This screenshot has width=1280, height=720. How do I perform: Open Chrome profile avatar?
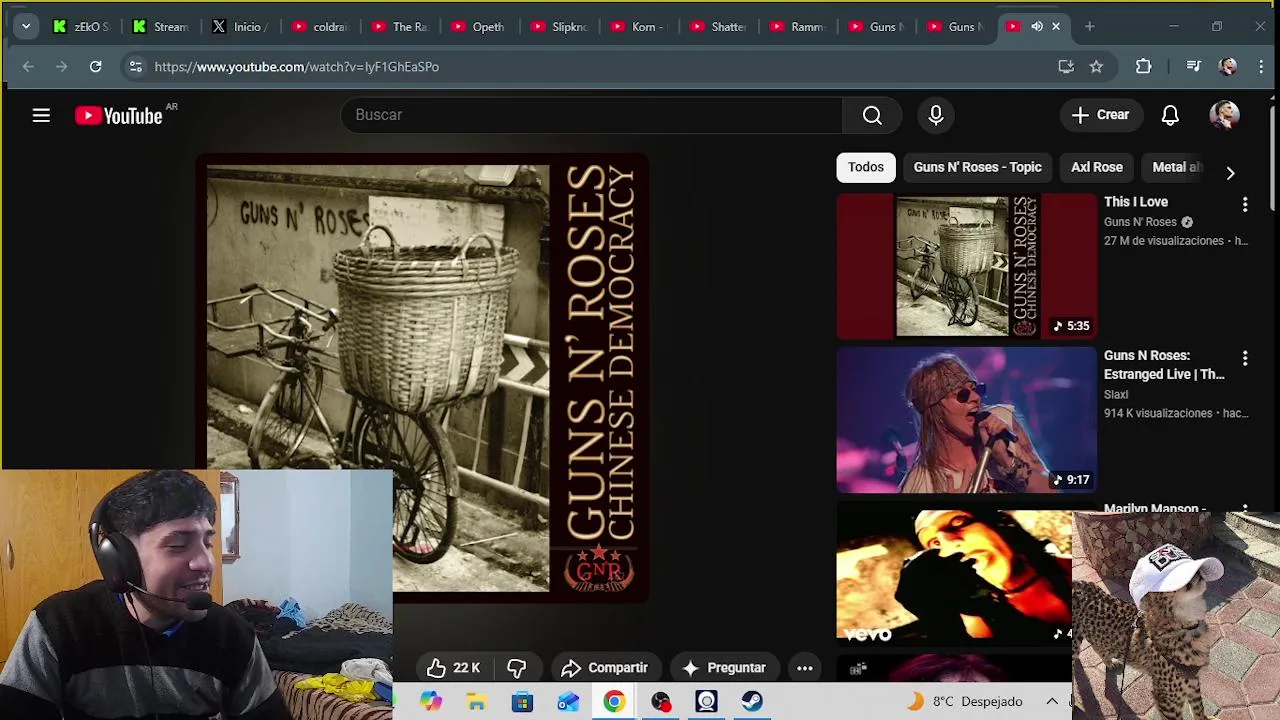pos(1228,67)
